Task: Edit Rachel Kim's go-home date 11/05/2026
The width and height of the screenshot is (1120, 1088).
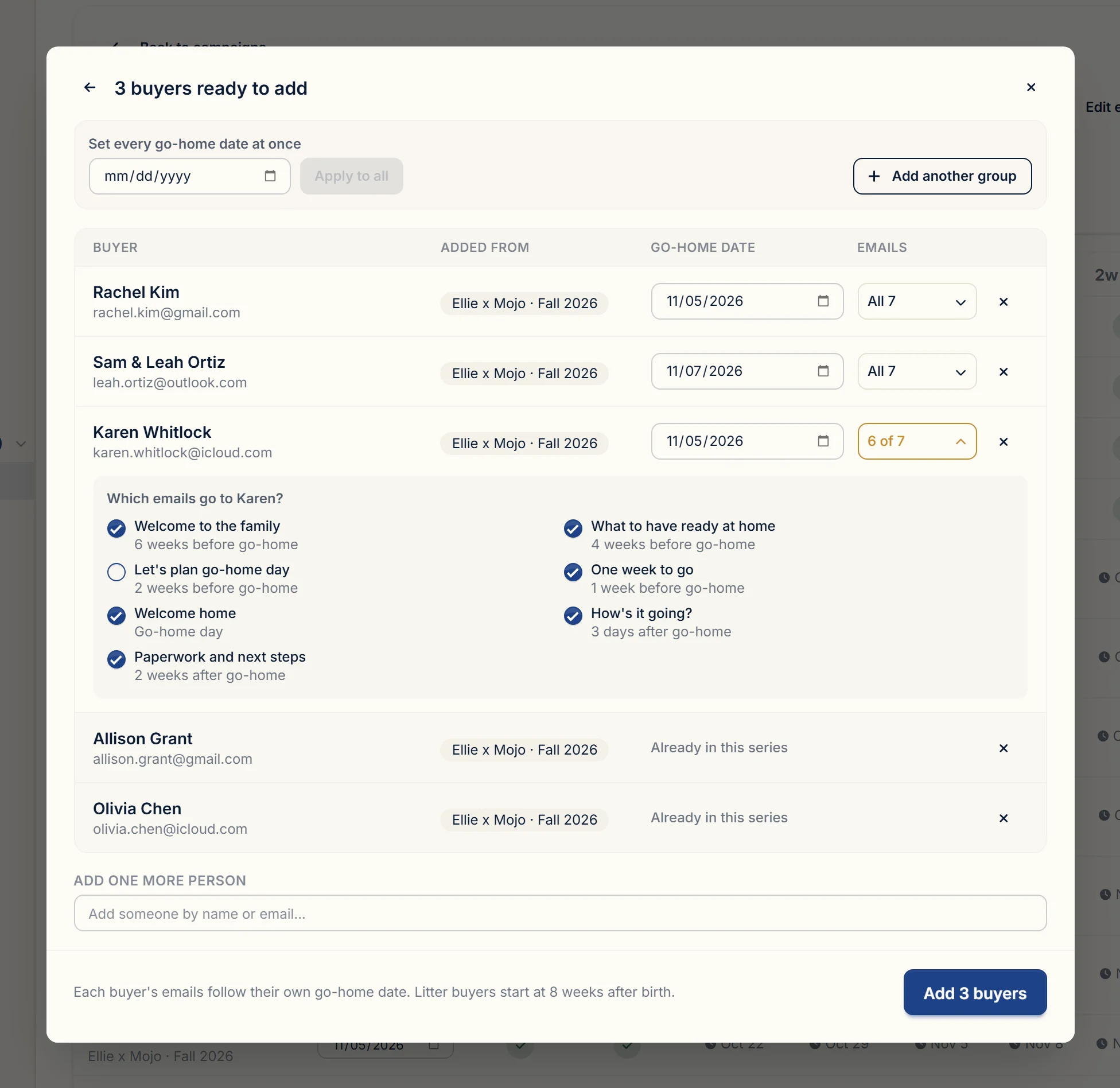Action: coord(747,301)
